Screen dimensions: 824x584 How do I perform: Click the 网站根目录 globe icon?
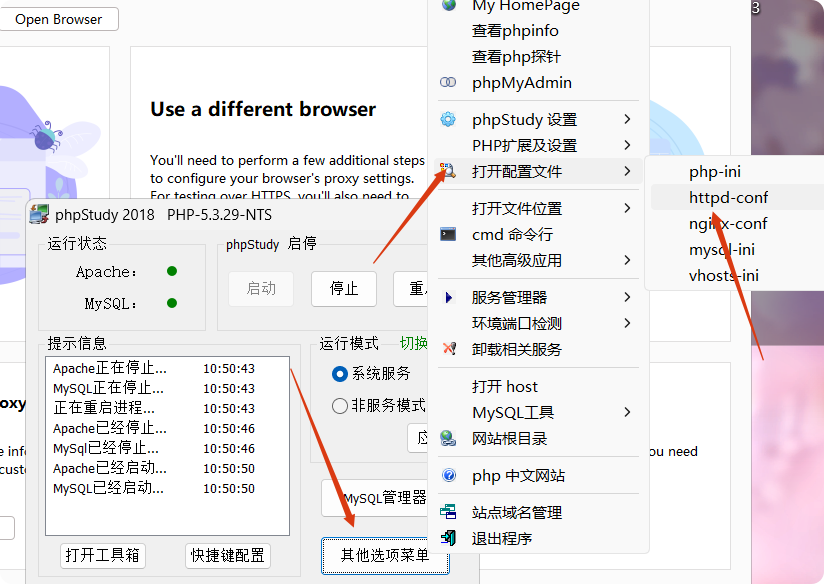[448, 438]
